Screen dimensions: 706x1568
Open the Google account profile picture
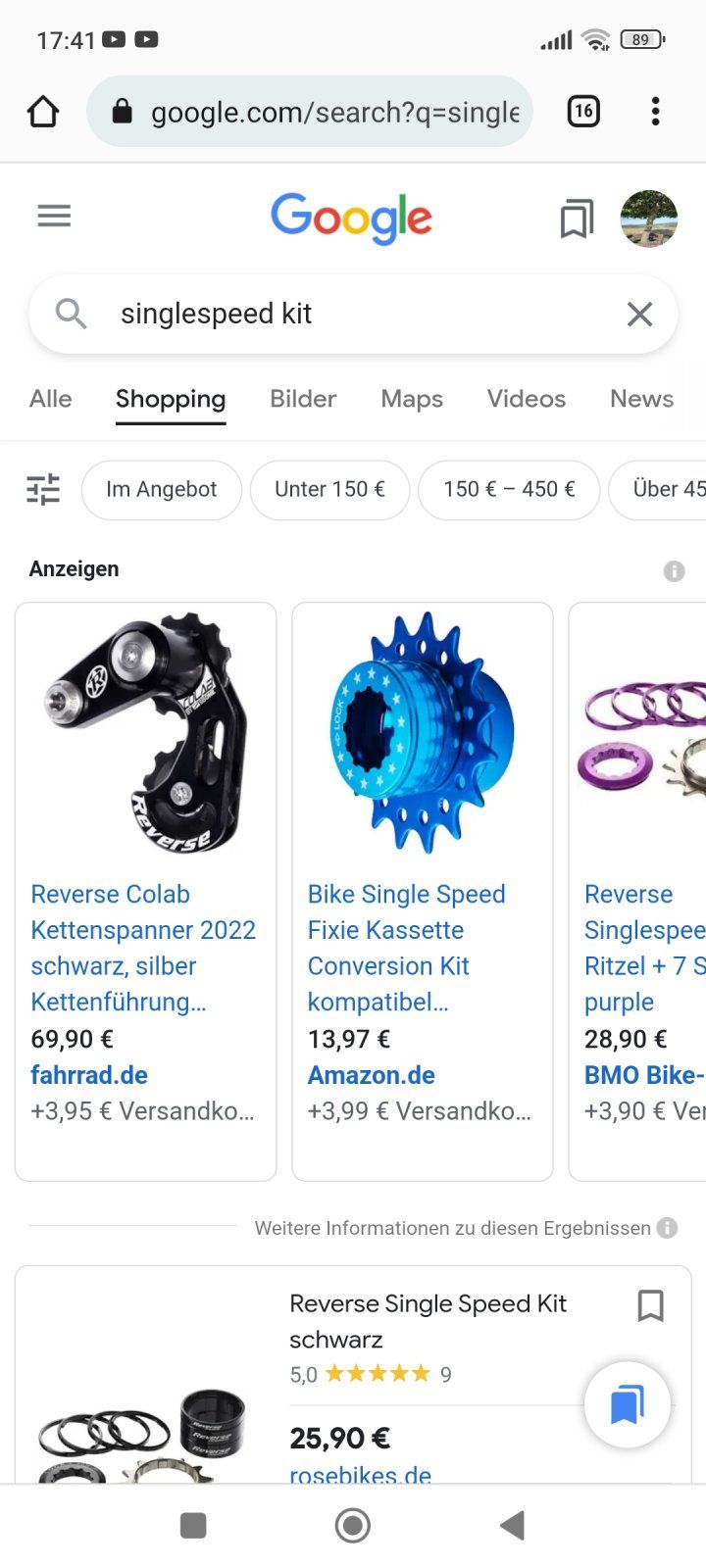[x=649, y=219]
